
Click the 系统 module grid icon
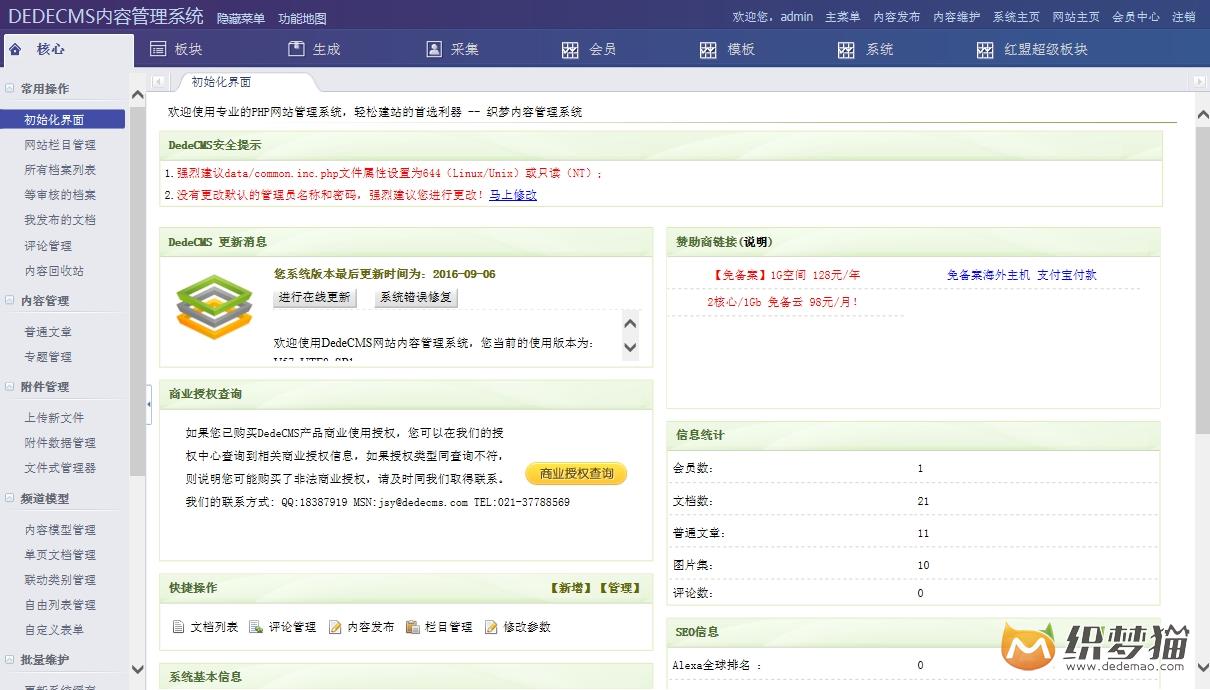847,49
